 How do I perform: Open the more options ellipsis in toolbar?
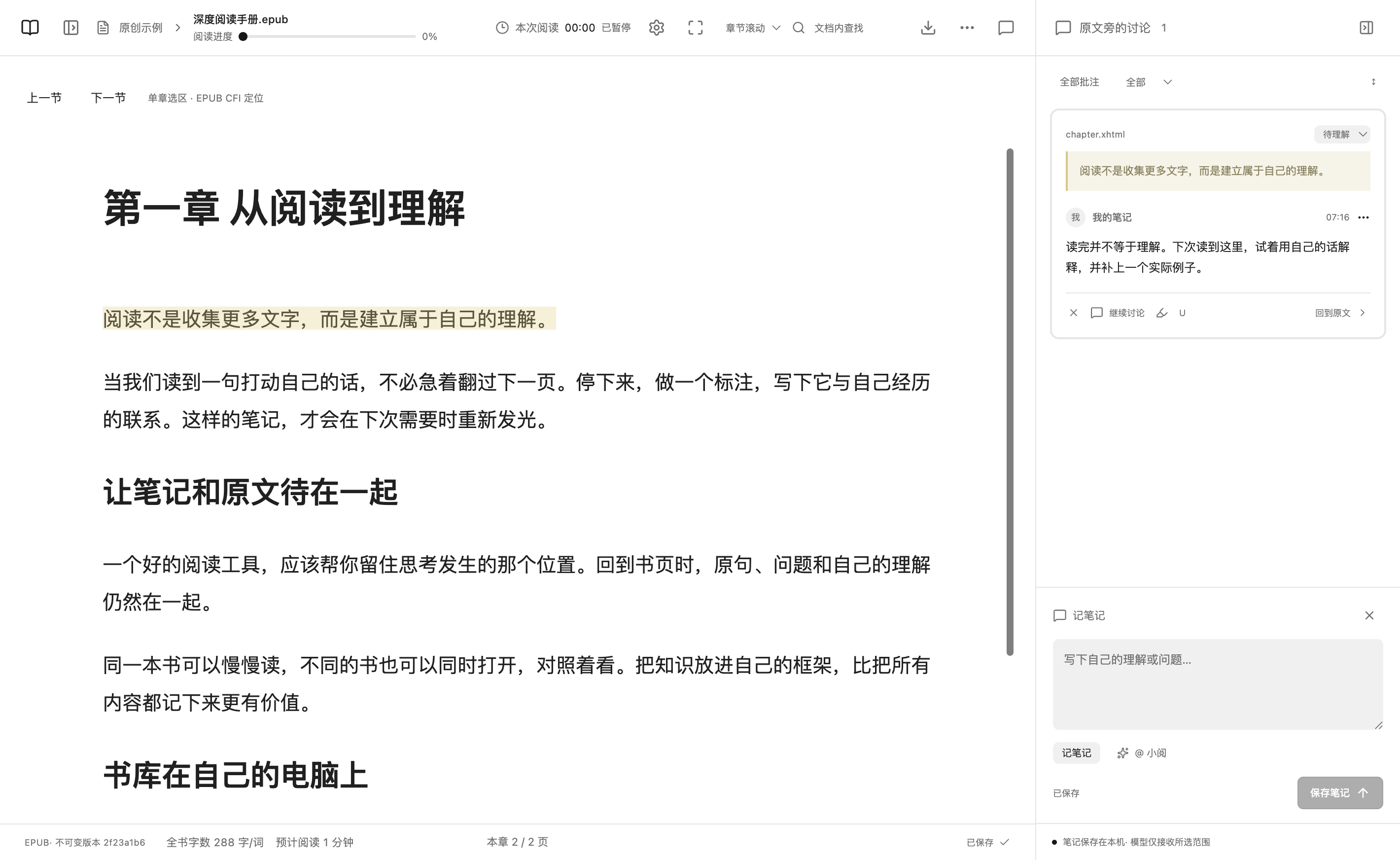click(967, 27)
